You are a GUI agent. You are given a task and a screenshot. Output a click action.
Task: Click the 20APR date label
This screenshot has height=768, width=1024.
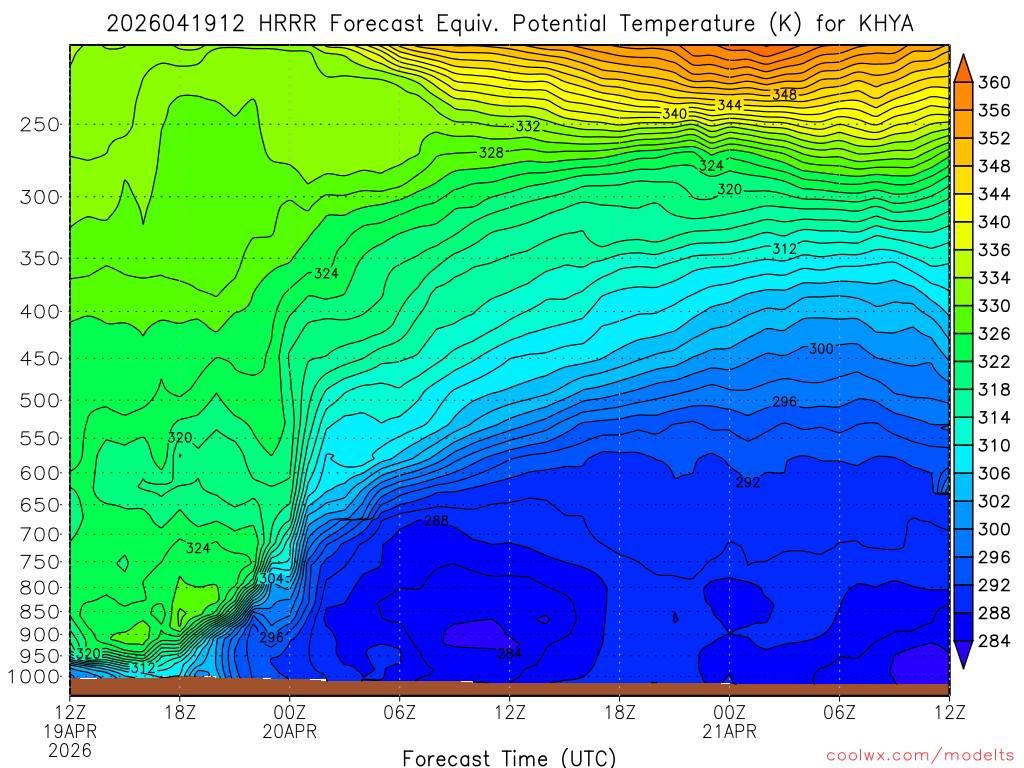289,731
